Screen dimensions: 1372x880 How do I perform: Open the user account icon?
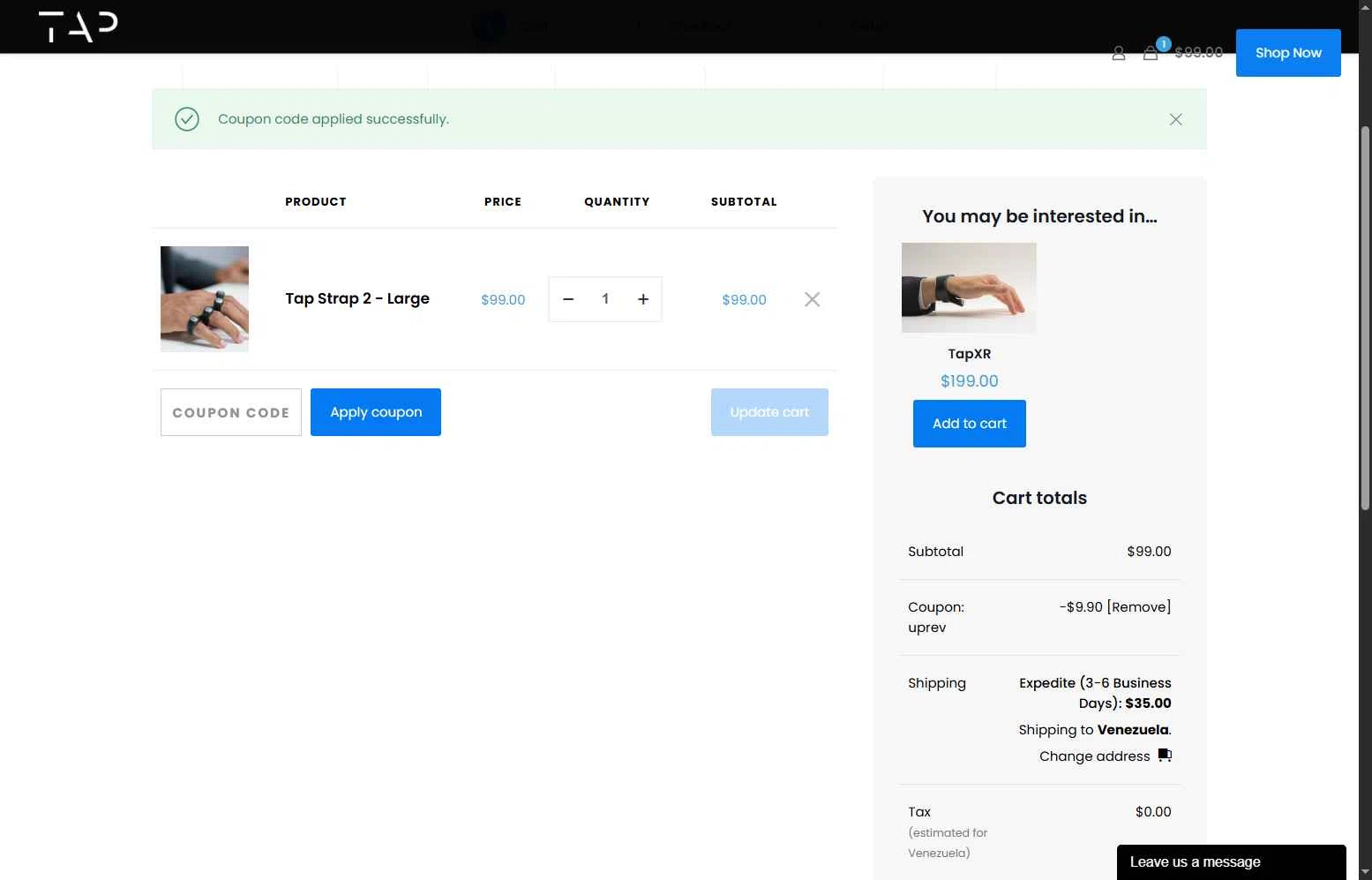(x=1119, y=54)
